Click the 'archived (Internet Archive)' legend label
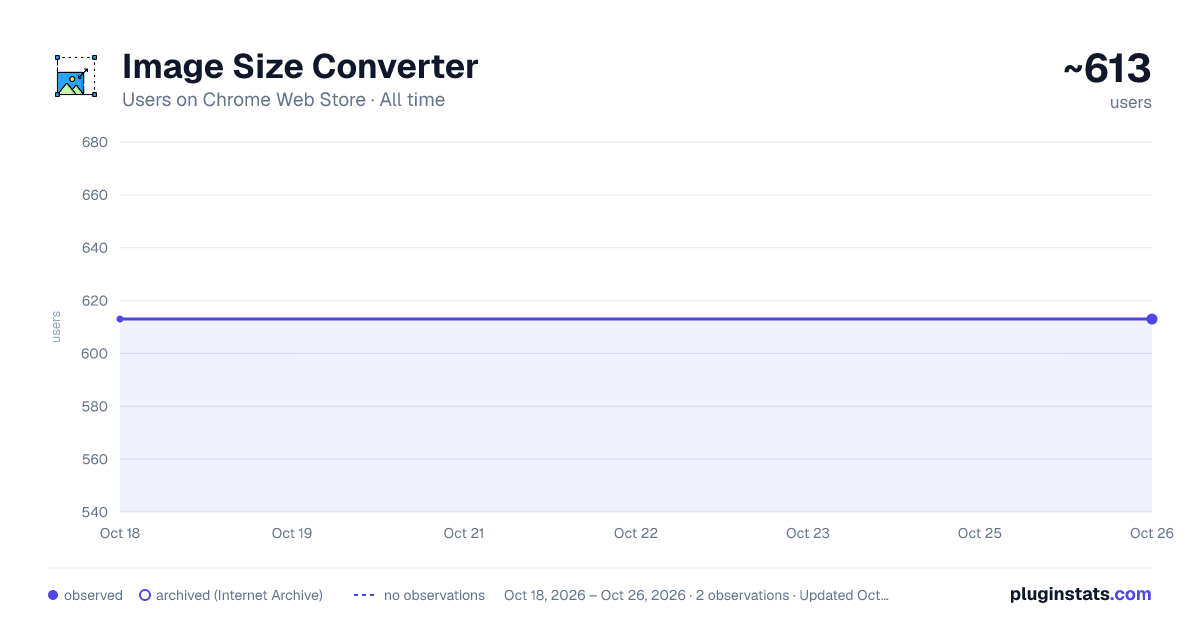 coord(239,595)
